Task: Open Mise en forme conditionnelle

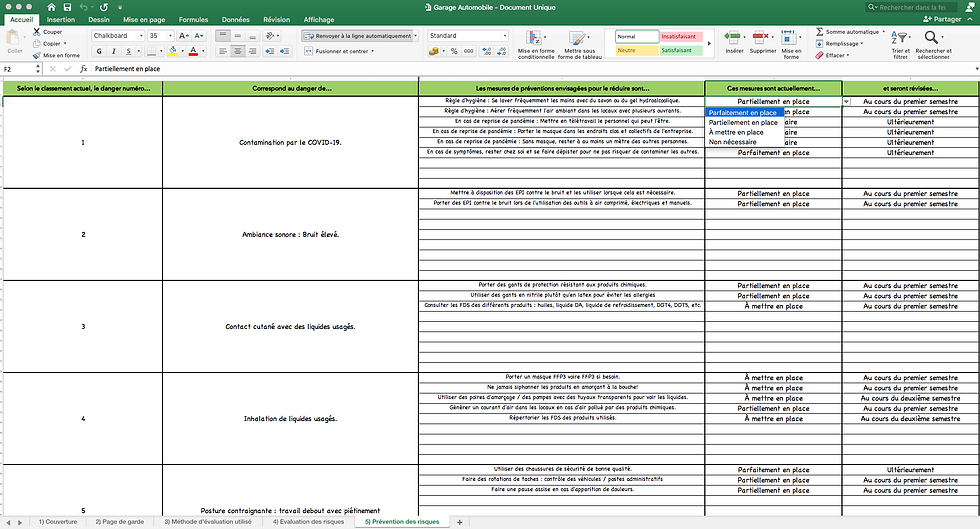Action: [x=536, y=44]
